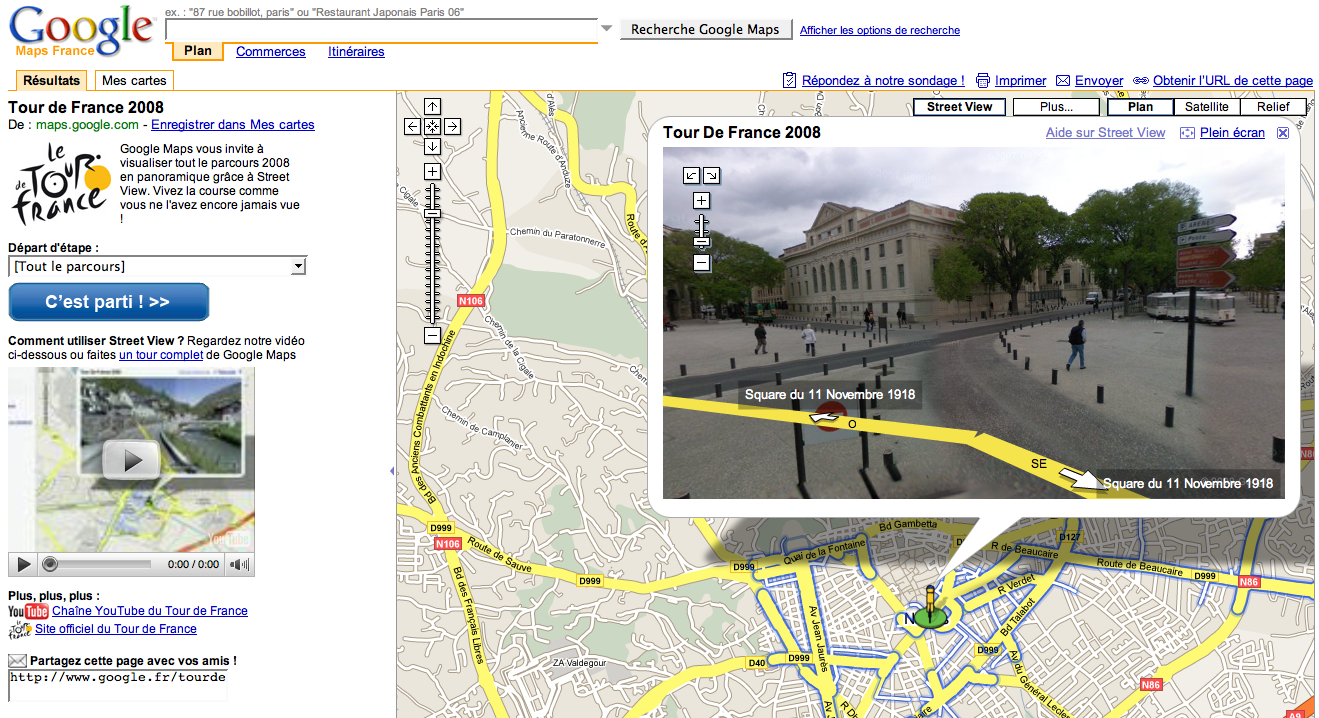Open the Mes cartes tab

pyautogui.click(x=134, y=80)
